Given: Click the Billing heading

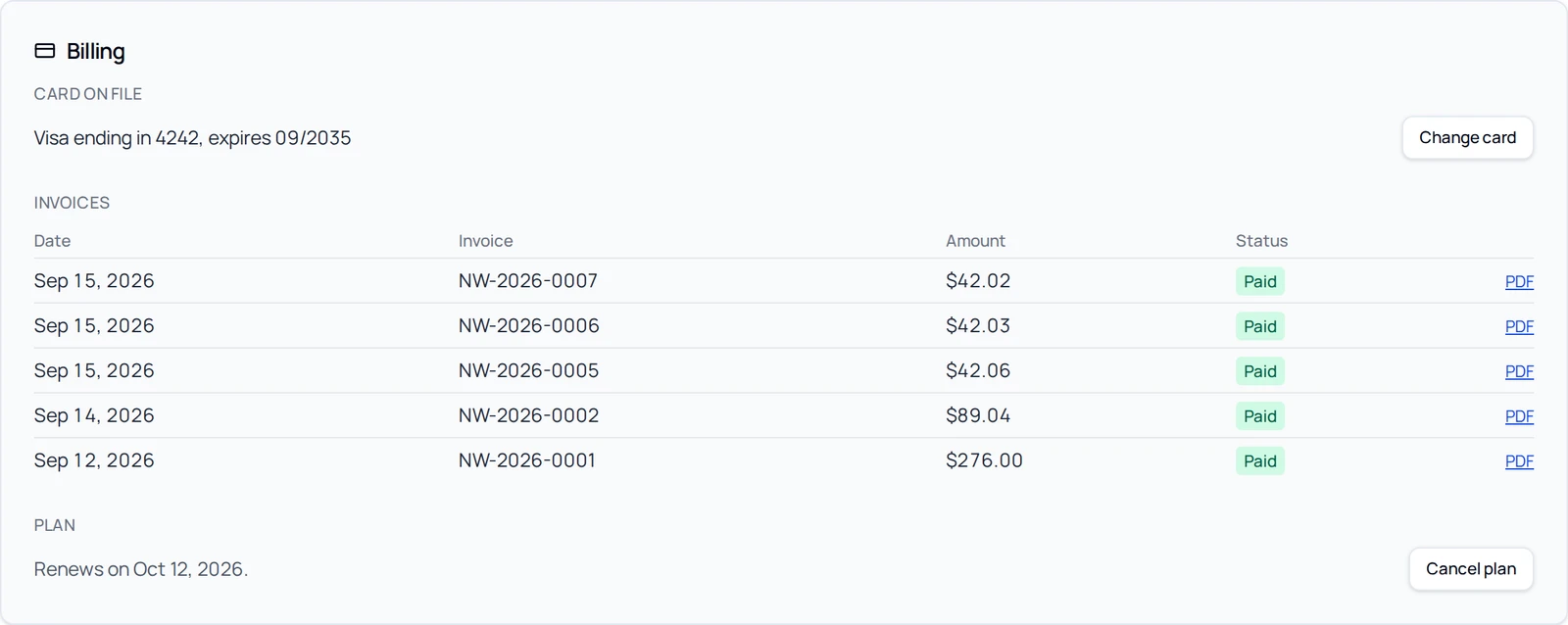Looking at the screenshot, I should [96, 52].
